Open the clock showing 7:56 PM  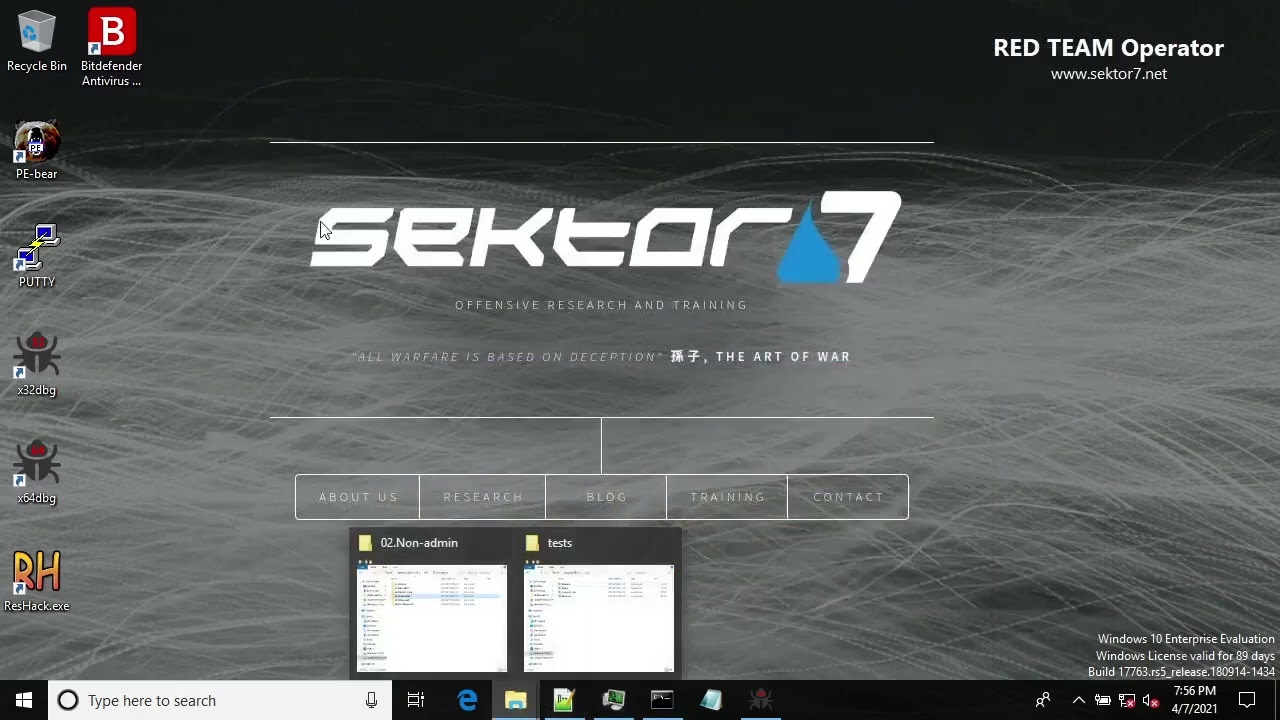coord(1195,700)
